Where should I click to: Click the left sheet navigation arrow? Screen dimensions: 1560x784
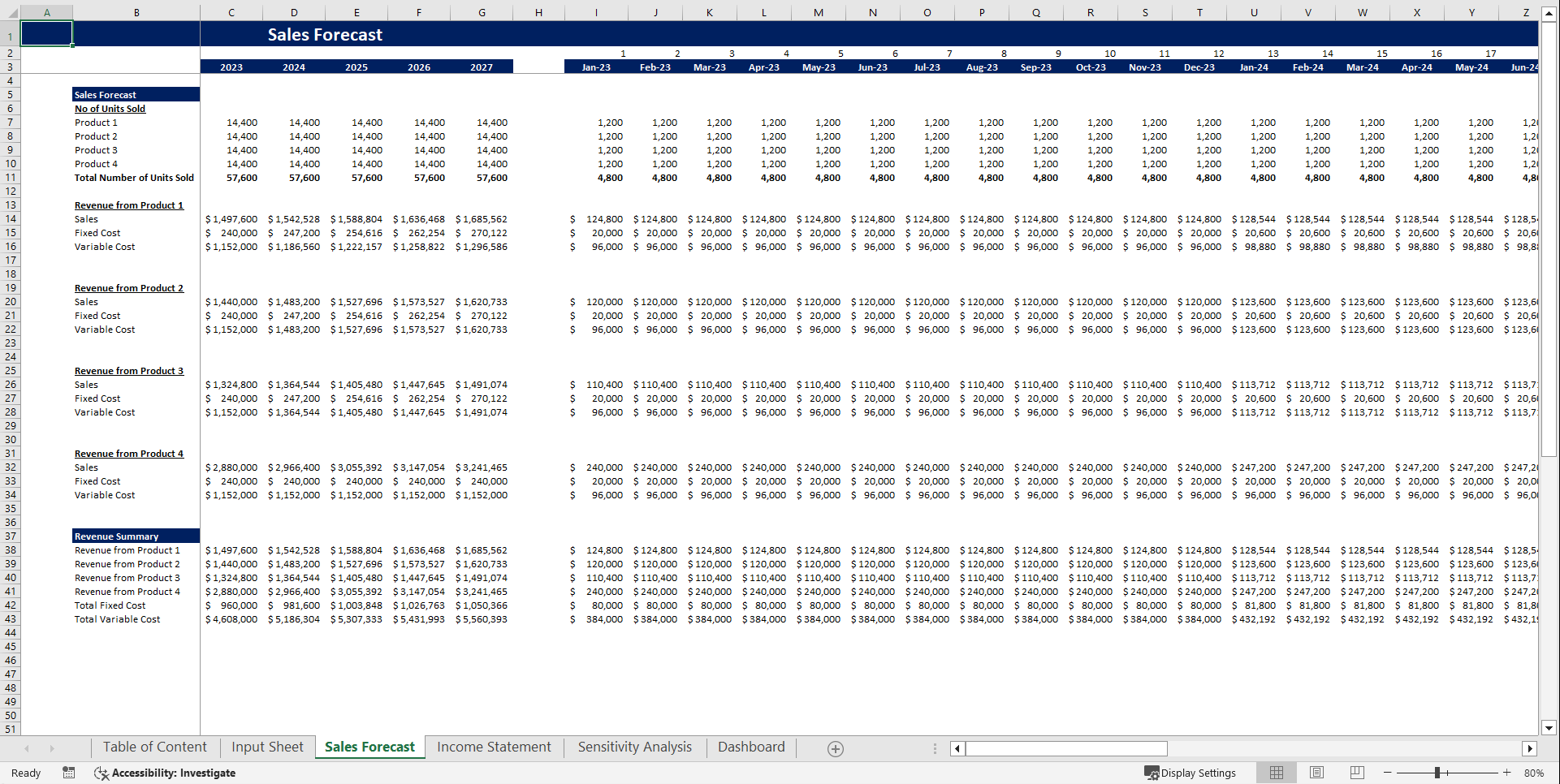pos(27,747)
